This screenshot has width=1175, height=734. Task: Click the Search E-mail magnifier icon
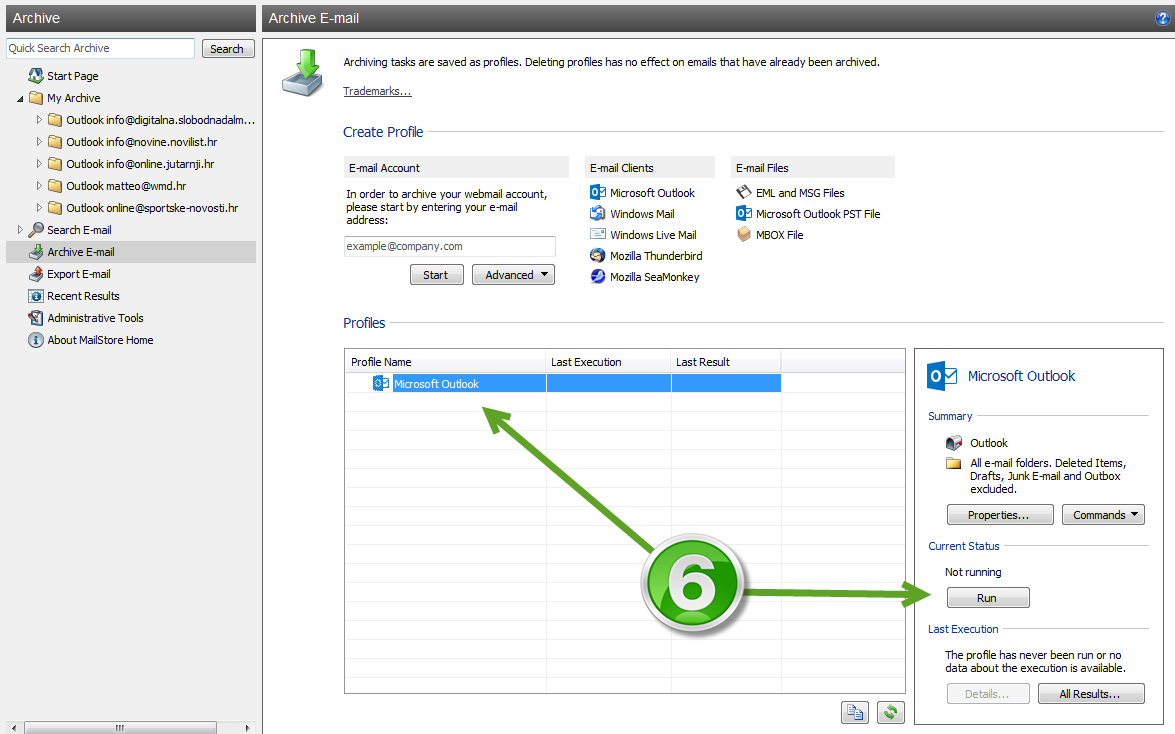pos(35,229)
